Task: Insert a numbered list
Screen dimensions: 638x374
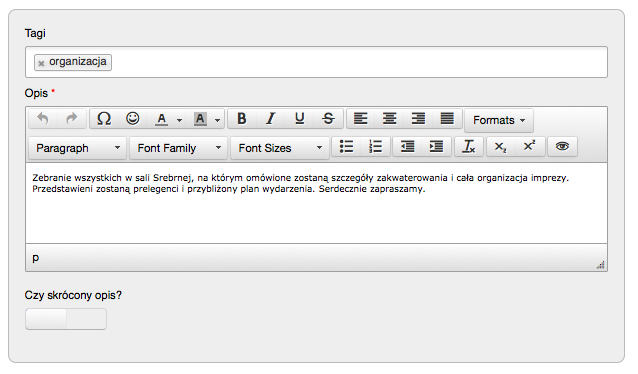Action: pyautogui.click(x=376, y=147)
